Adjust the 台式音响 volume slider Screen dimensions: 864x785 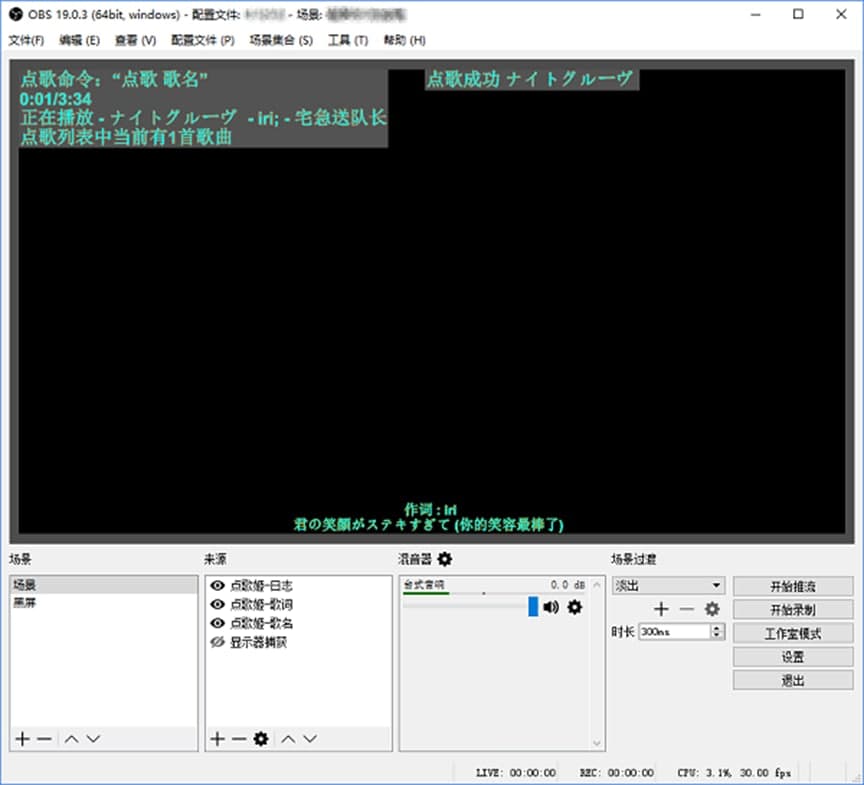pos(532,608)
